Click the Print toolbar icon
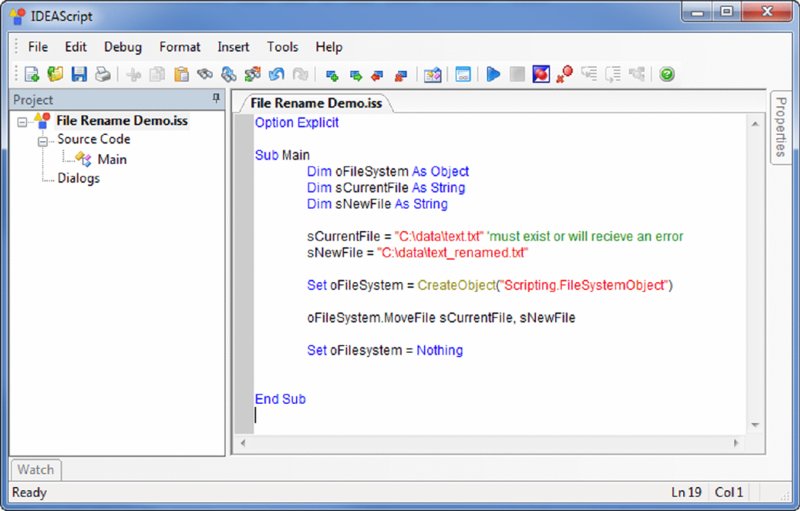This screenshot has height=511, width=800. [x=103, y=74]
